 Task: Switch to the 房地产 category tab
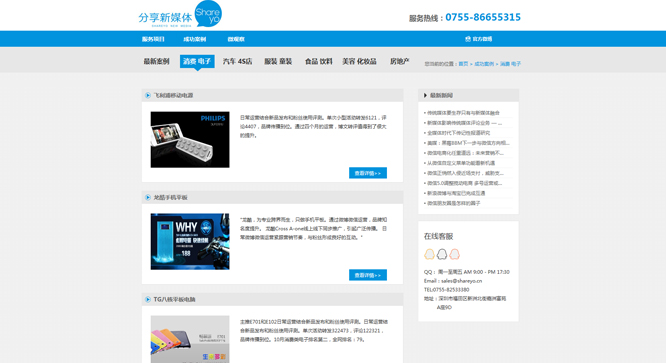(x=400, y=62)
